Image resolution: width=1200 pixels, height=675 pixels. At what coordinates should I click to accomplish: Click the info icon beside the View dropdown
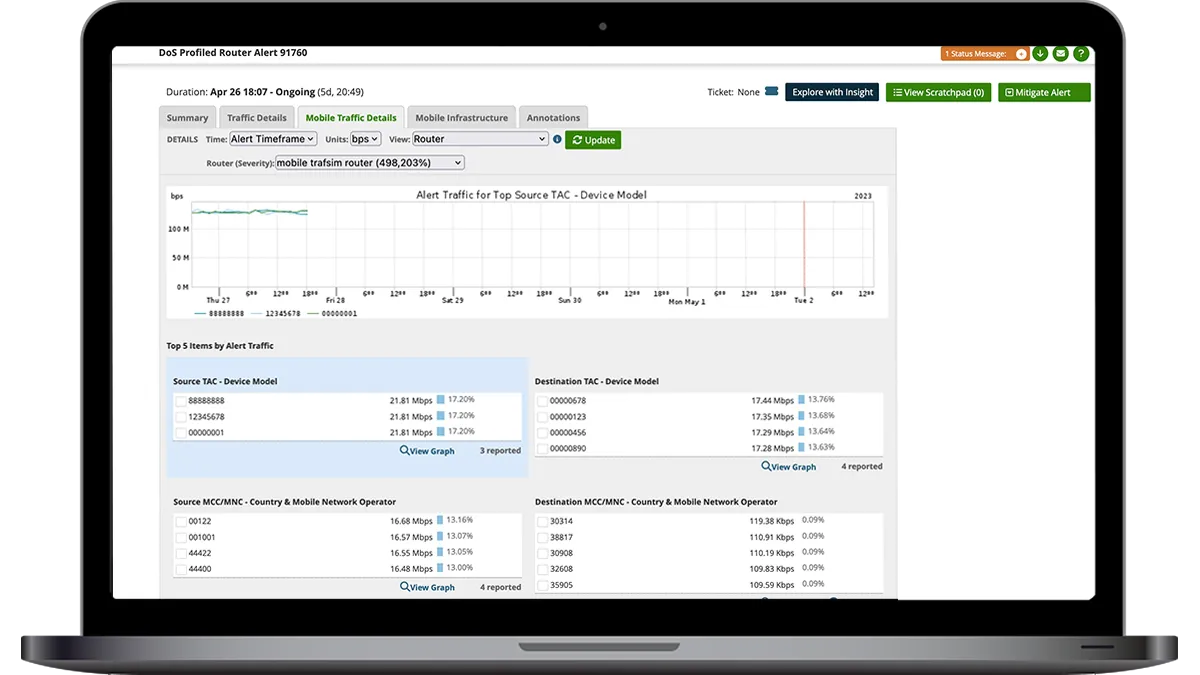coord(557,139)
